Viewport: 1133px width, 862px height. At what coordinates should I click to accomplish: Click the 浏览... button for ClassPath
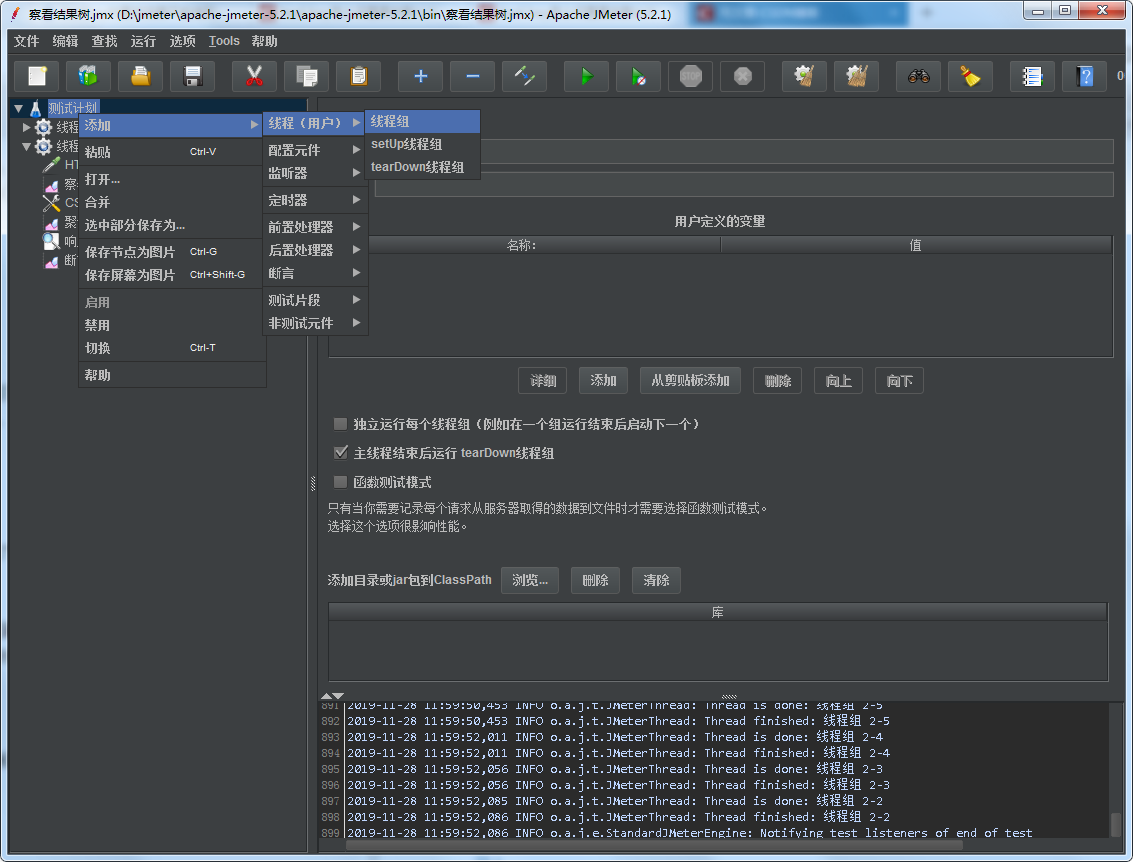coord(530,580)
